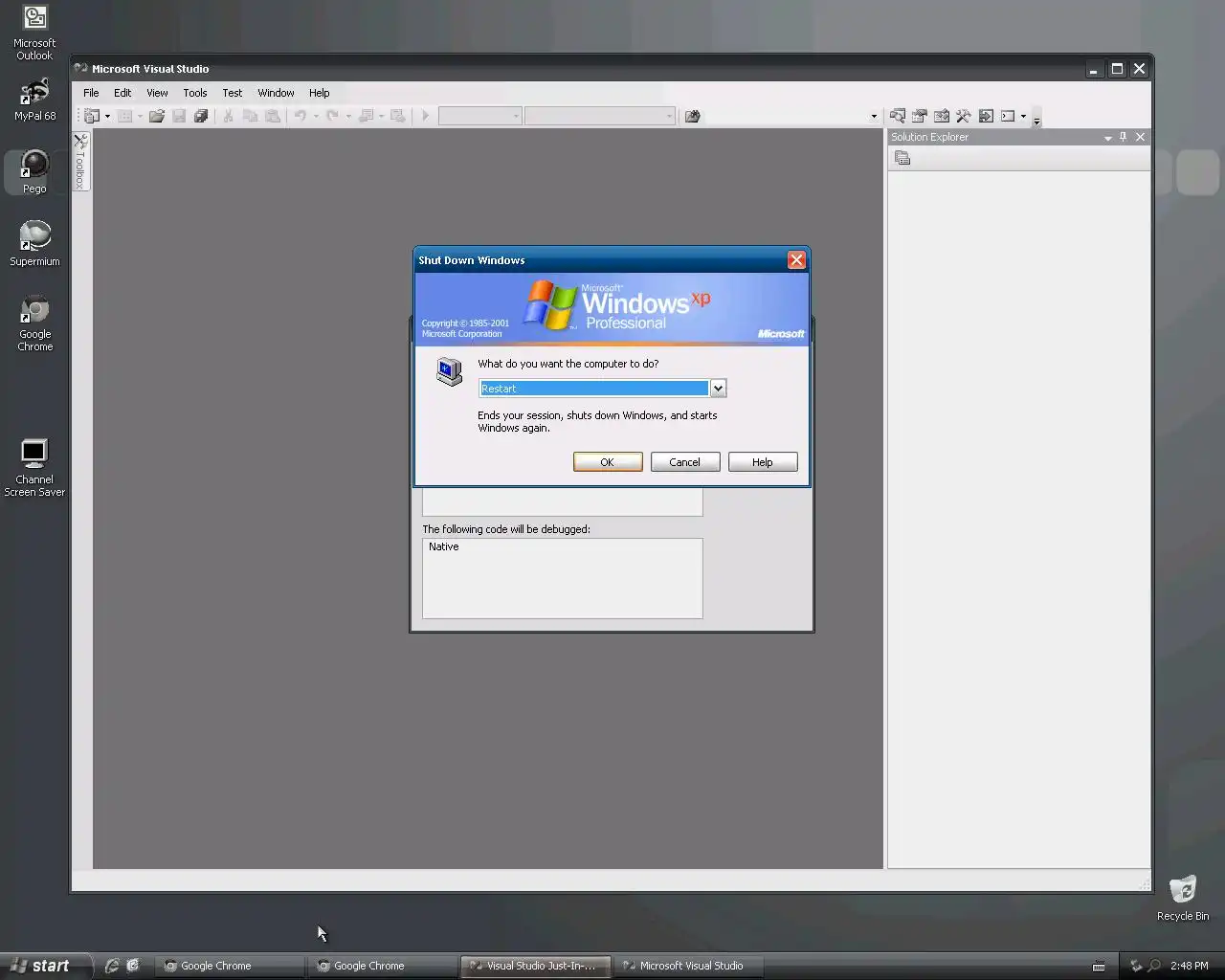Viewport: 1225px width, 980px height.
Task: Click the Solution Explorer toolbar icon
Action: pos(898,116)
